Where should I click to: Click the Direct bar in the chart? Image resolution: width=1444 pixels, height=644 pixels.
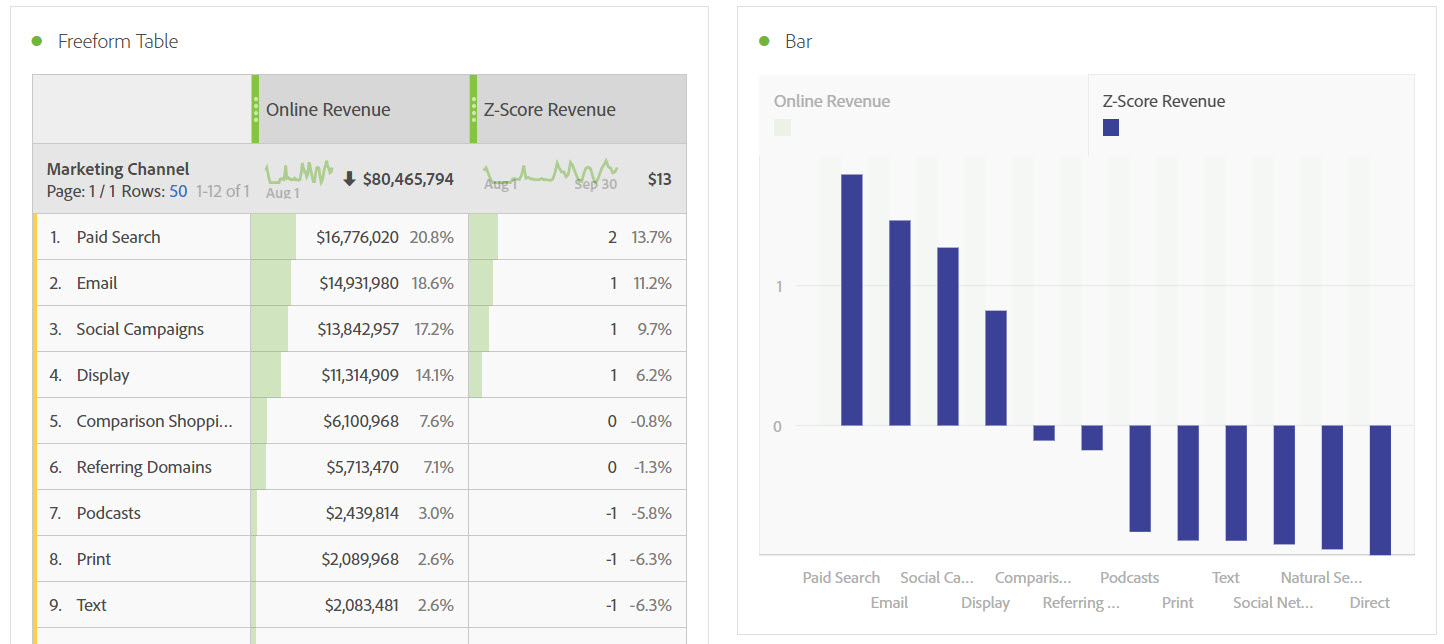tap(1380, 489)
